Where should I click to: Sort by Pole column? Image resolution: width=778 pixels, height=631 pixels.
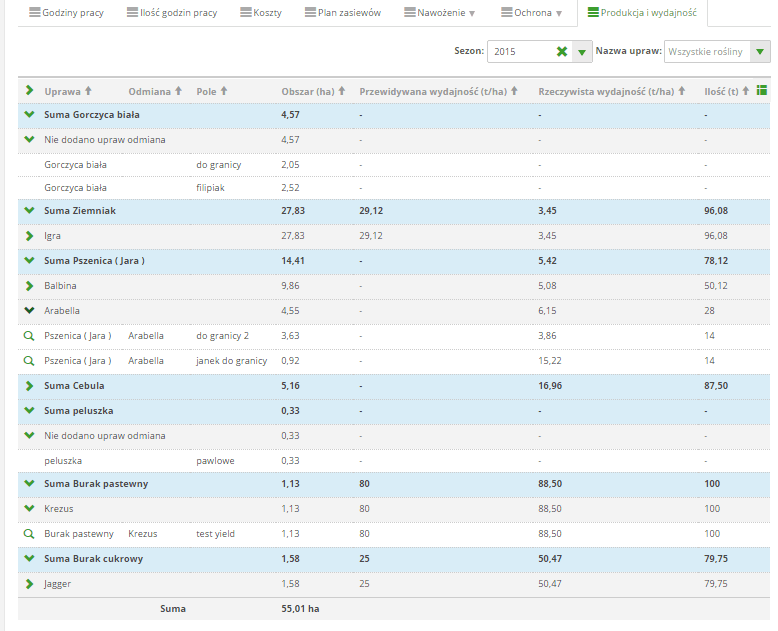(x=212, y=91)
